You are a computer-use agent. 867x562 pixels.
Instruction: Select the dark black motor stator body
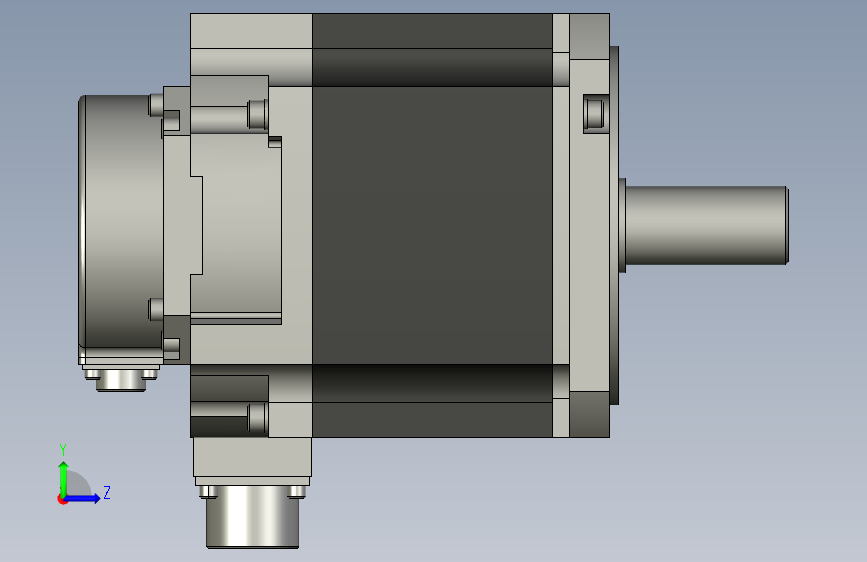pos(432,225)
